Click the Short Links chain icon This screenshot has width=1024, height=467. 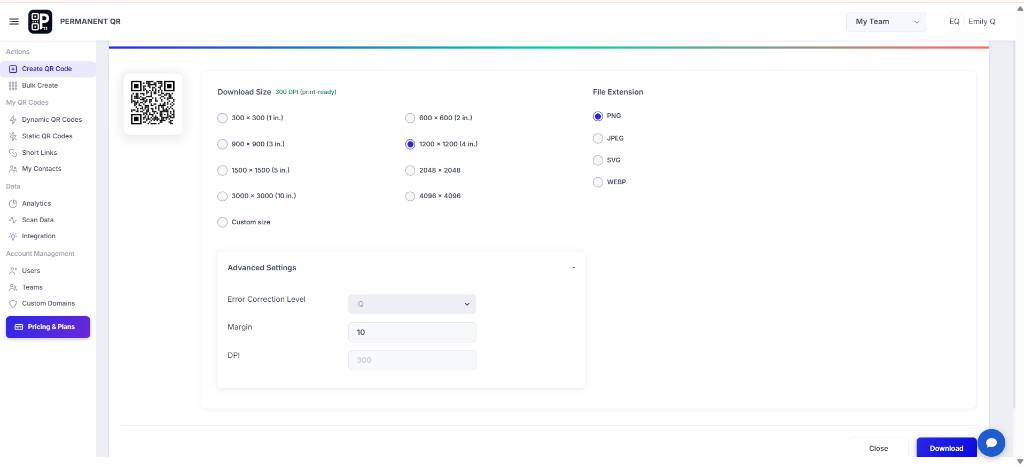13,152
